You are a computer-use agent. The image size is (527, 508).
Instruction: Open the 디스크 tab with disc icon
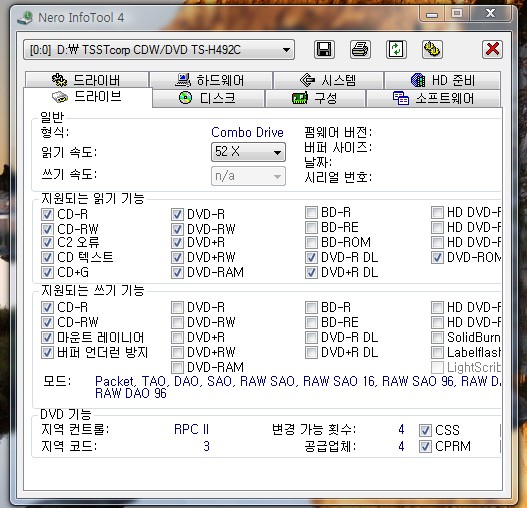[208, 98]
